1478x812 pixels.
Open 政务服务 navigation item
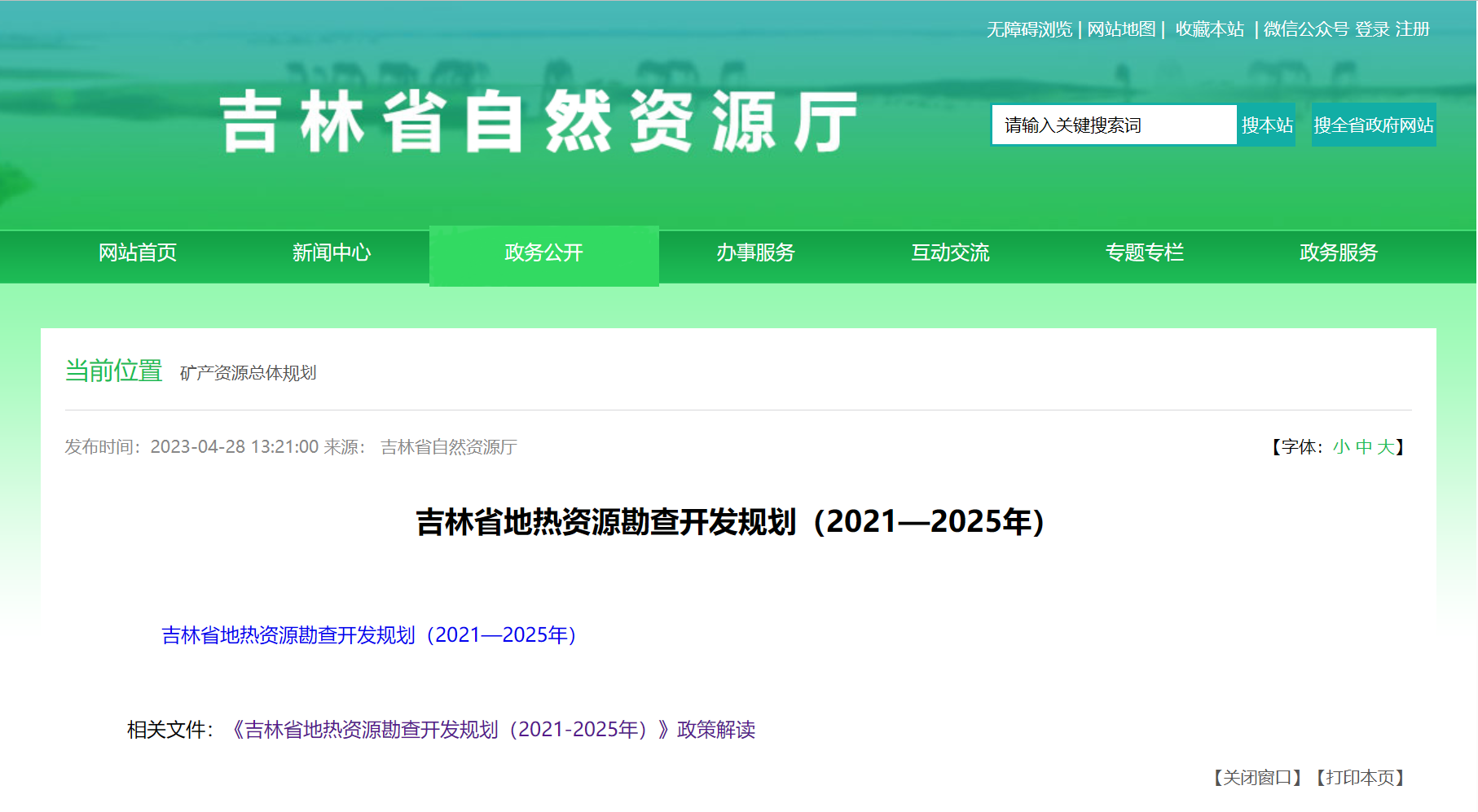pyautogui.click(x=1339, y=252)
